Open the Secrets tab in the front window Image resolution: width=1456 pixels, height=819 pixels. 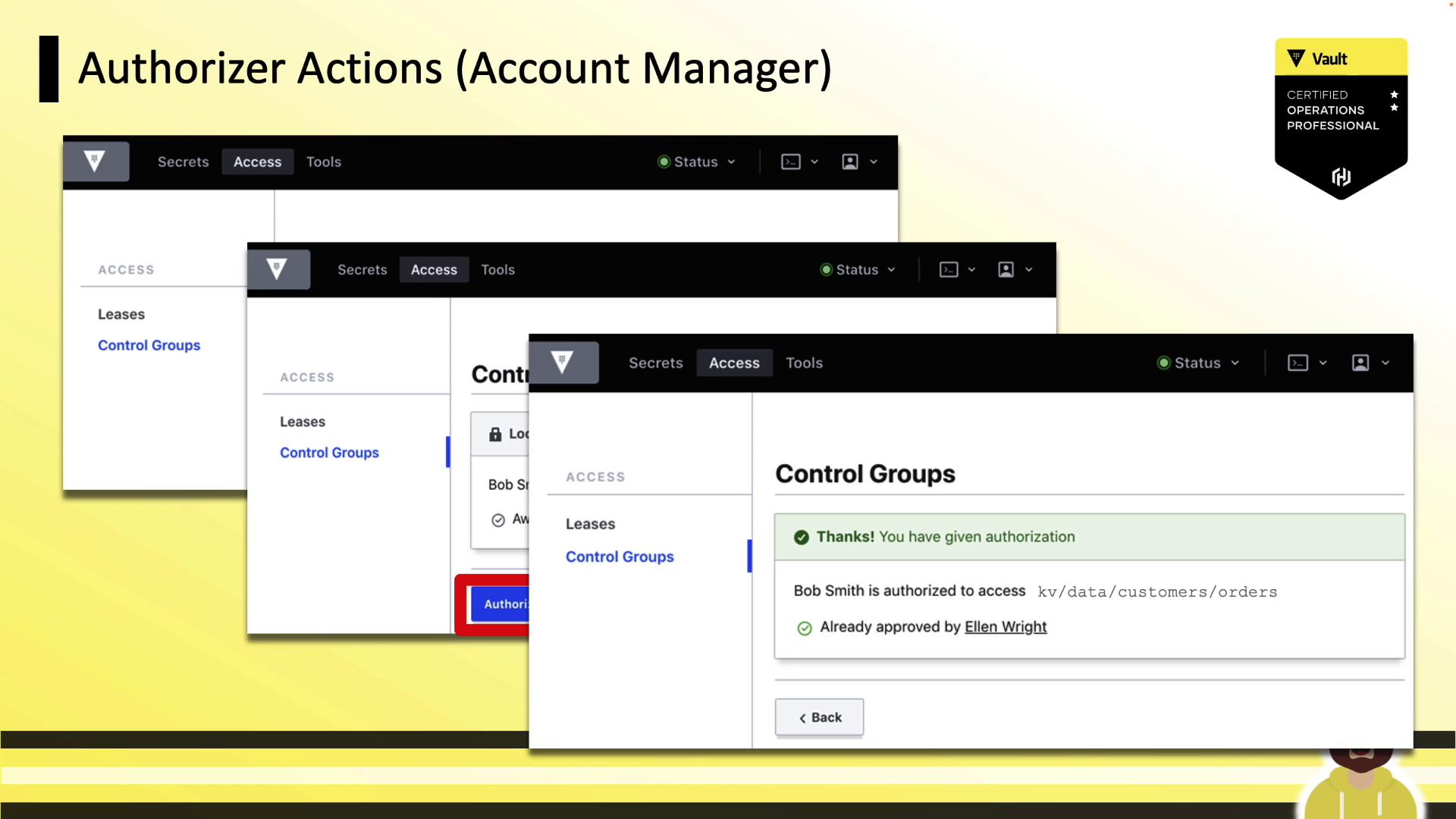[x=655, y=363]
